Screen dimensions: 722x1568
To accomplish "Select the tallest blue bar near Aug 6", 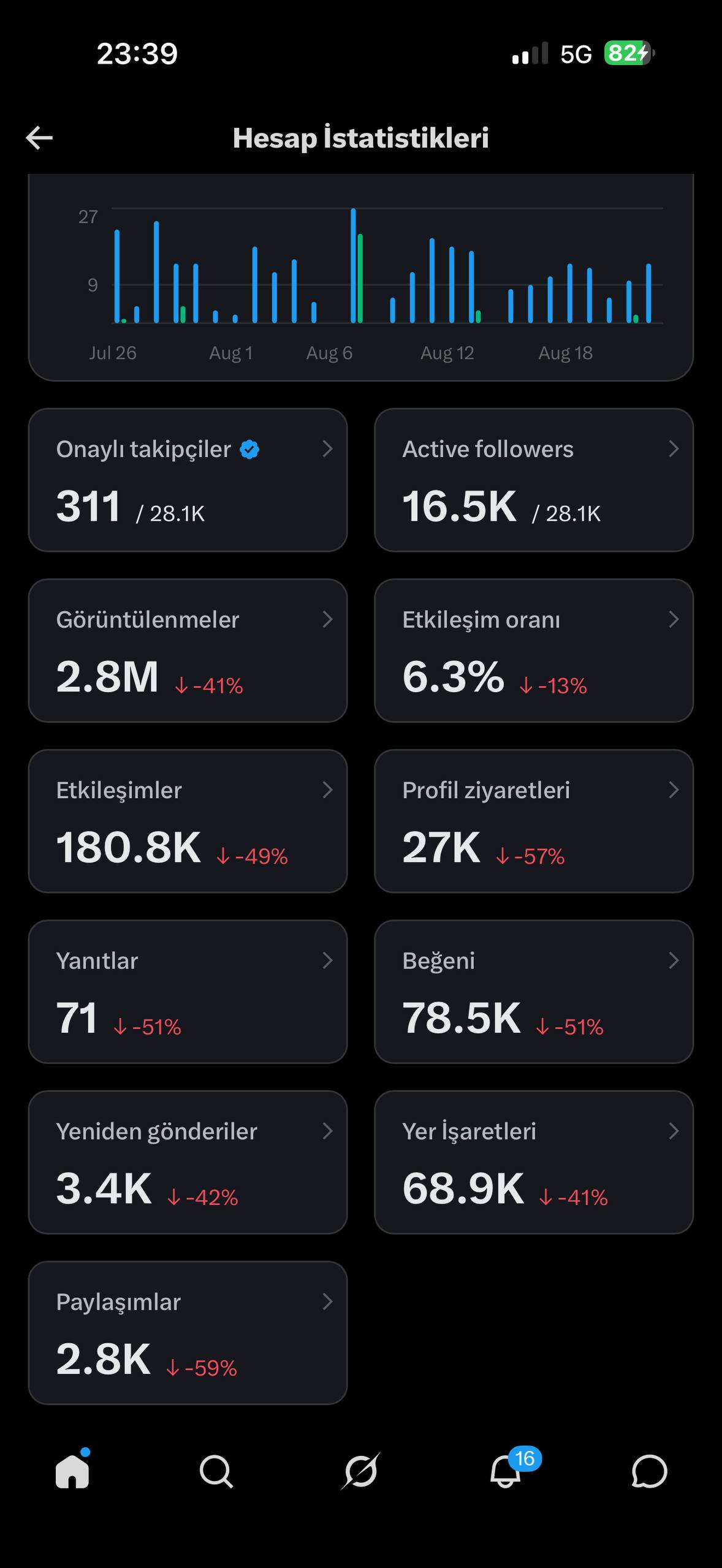I will click(x=353, y=265).
